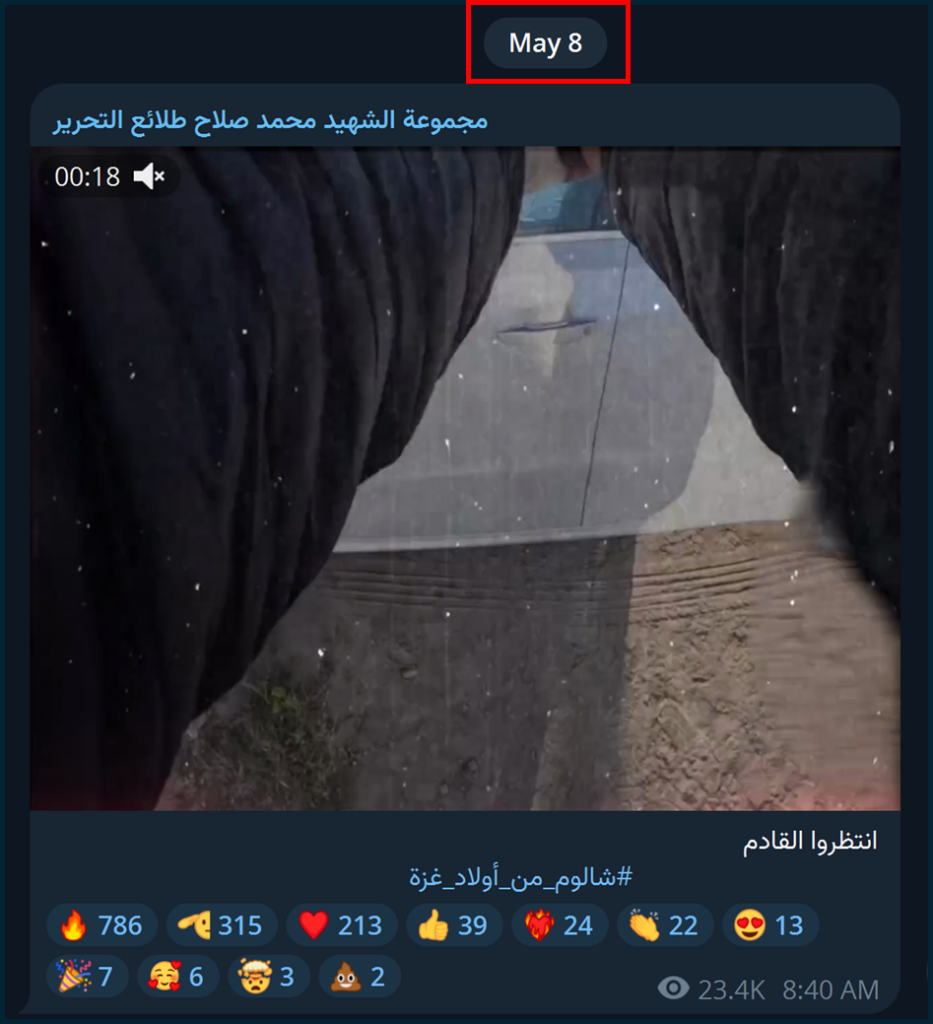Click the mind blown reaction with 3
Image resolution: width=933 pixels, height=1024 pixels.
pos(268,977)
